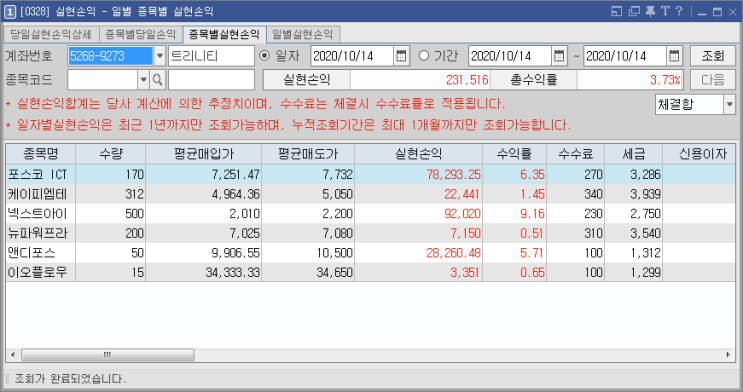743x392 pixels.
Task: Switch to the 일별실현손익 tab
Action: [x=303, y=34]
